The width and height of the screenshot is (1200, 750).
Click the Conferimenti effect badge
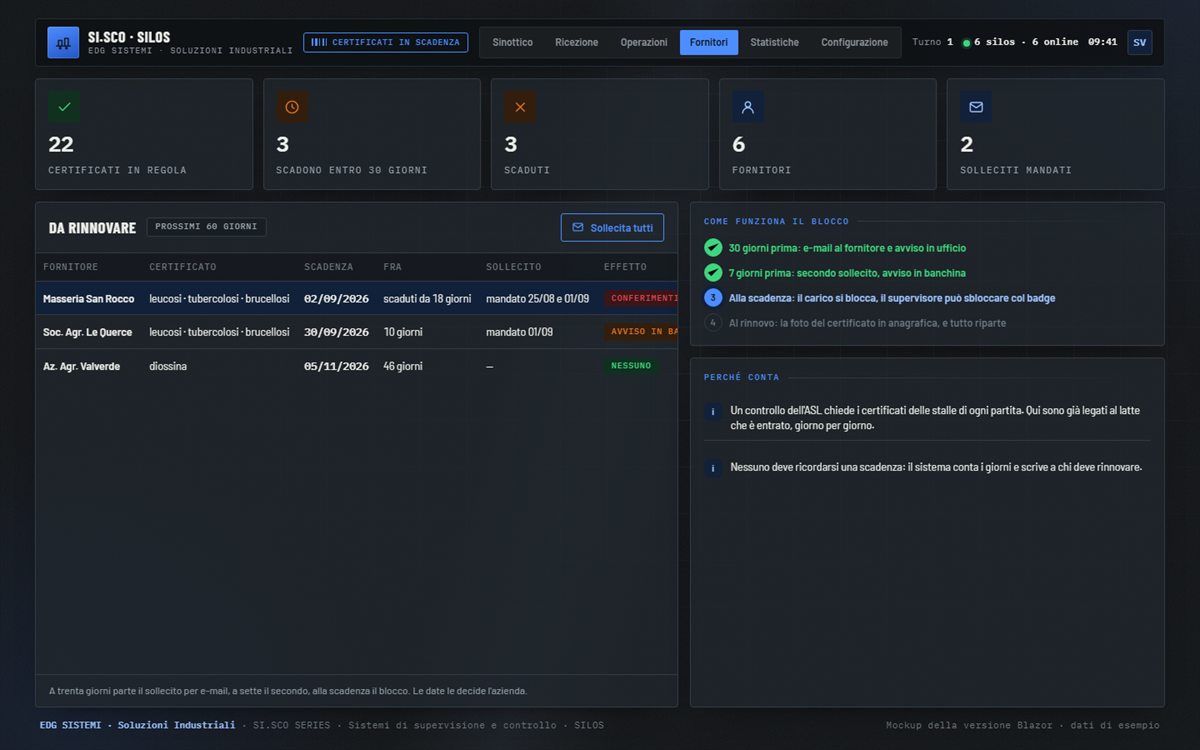click(x=642, y=298)
